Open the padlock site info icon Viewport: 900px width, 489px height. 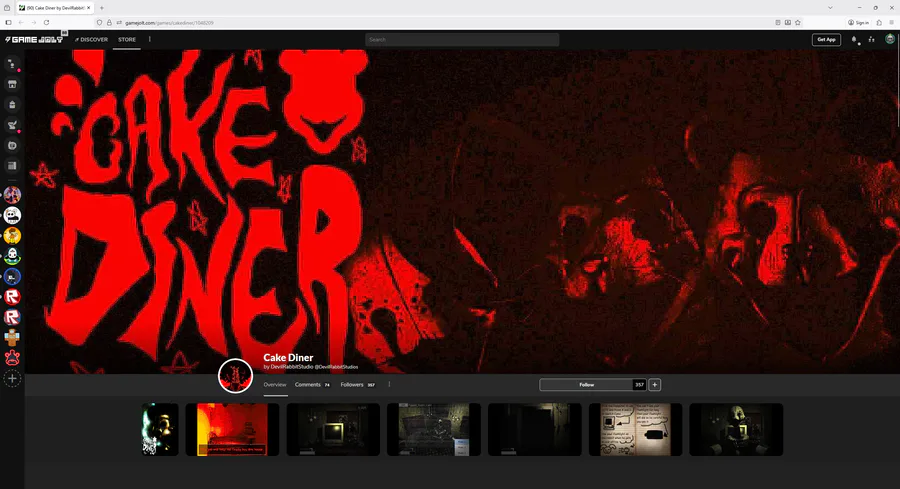109,22
